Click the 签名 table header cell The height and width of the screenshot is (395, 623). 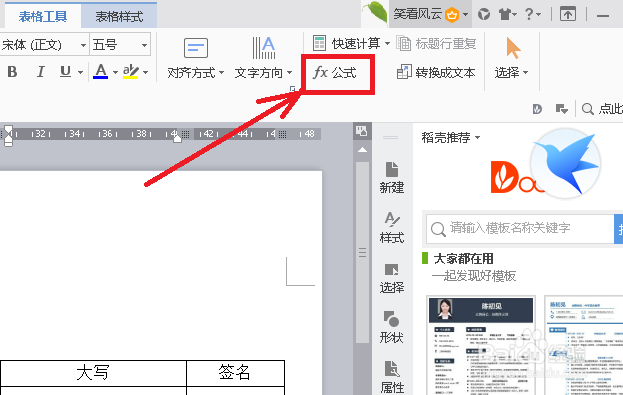pyautogui.click(x=235, y=373)
